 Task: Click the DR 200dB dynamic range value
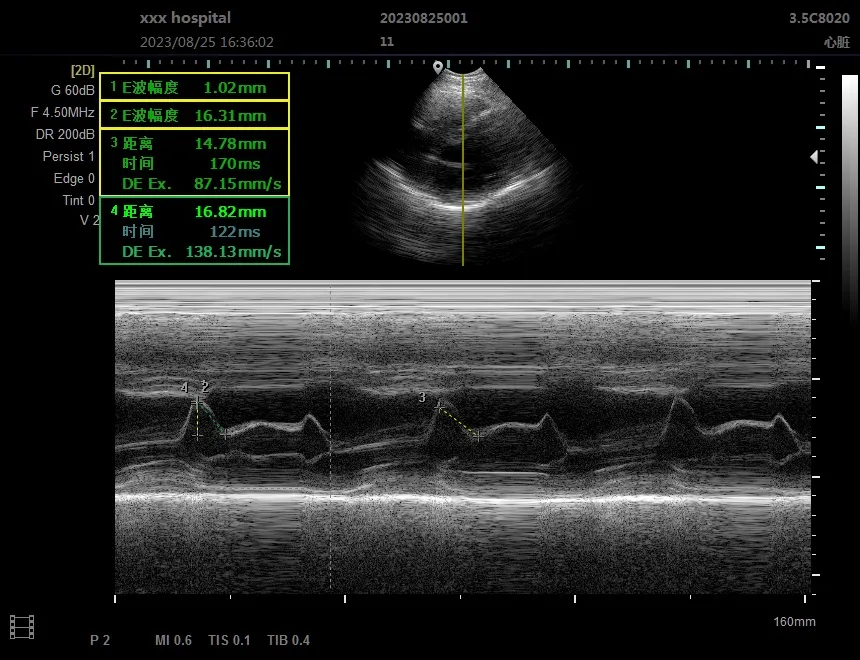coord(65,134)
